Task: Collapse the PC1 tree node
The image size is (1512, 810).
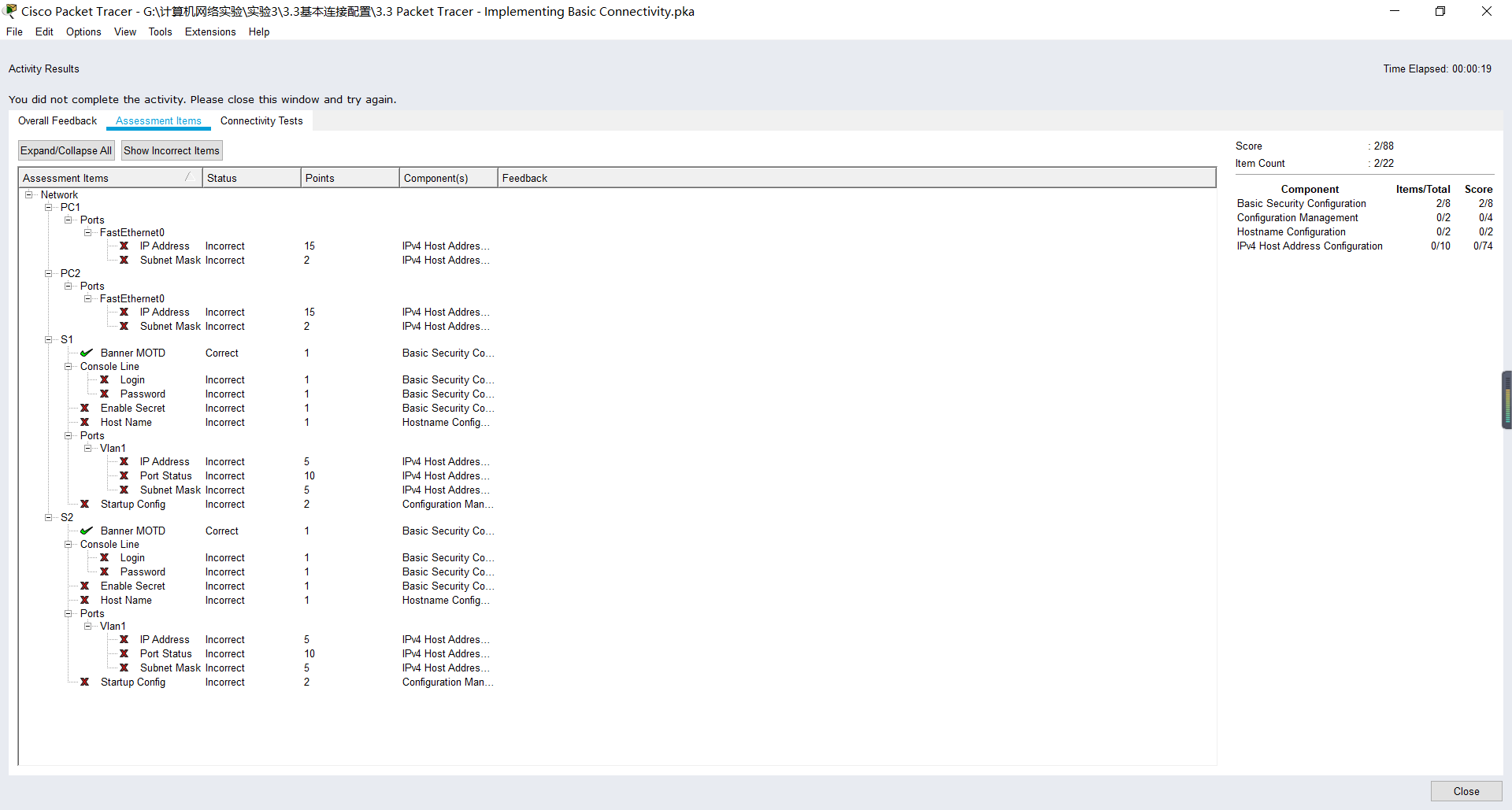Action: 49,208
